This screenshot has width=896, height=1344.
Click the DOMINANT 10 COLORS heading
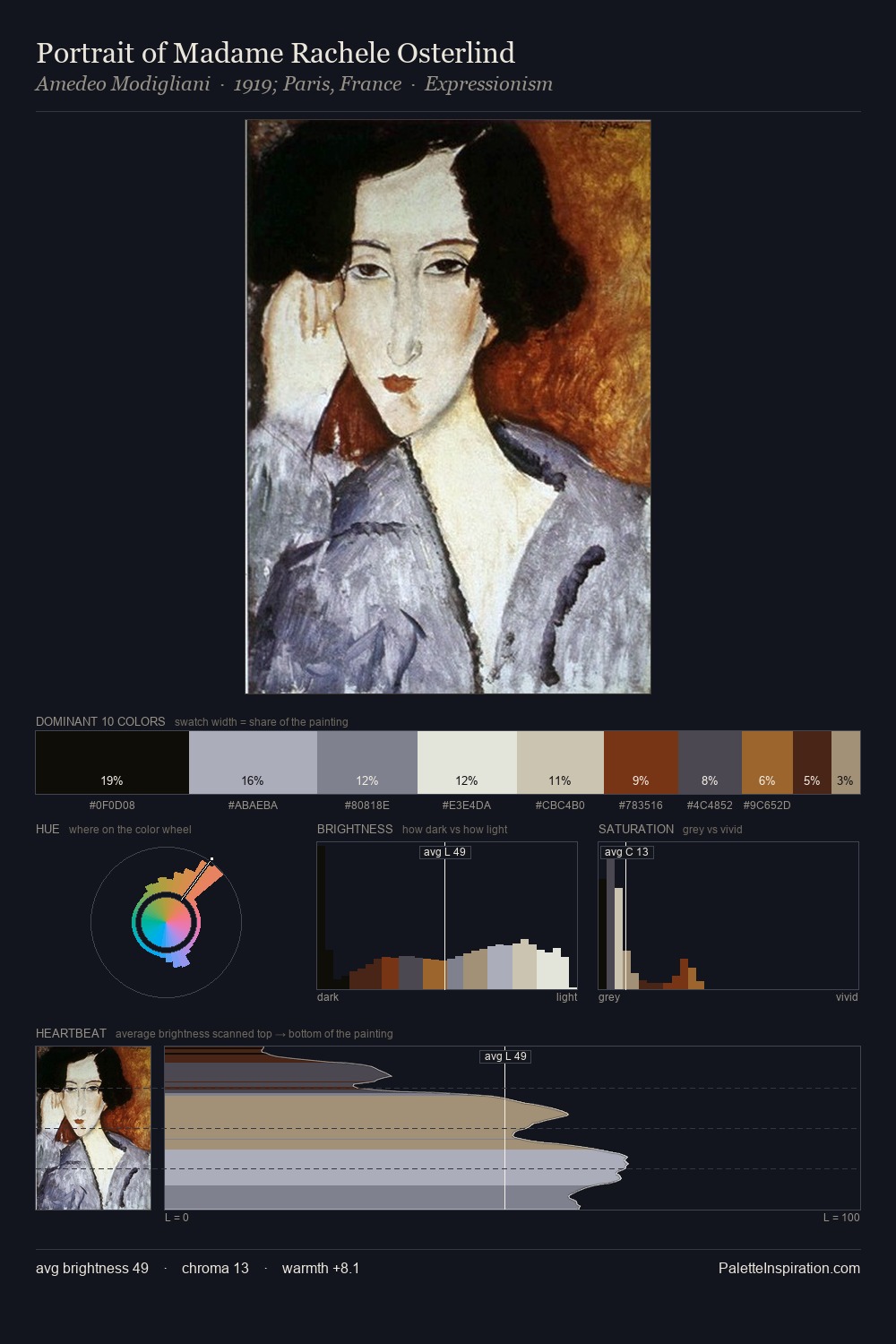coord(100,721)
